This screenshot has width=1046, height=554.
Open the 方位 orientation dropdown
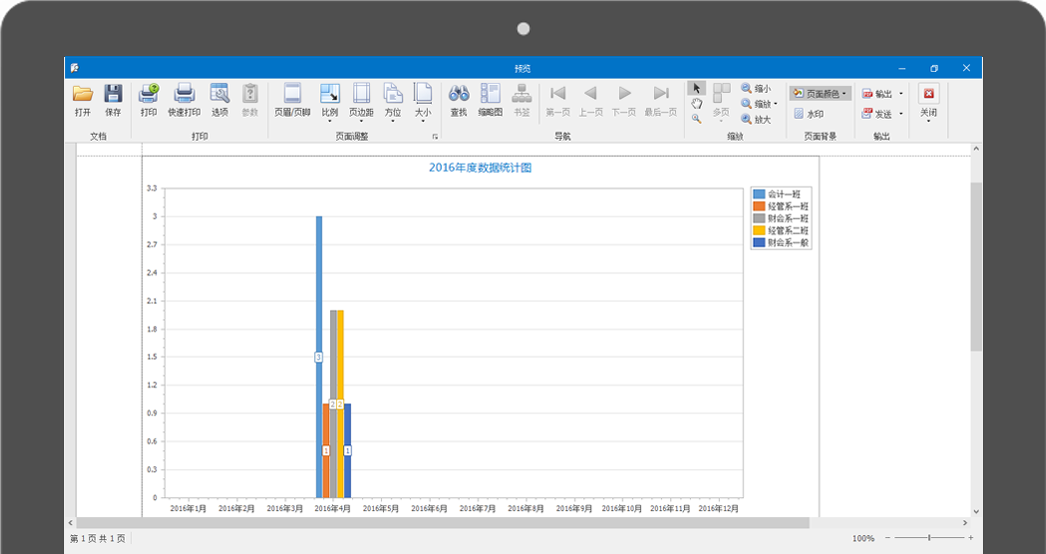pos(393,102)
